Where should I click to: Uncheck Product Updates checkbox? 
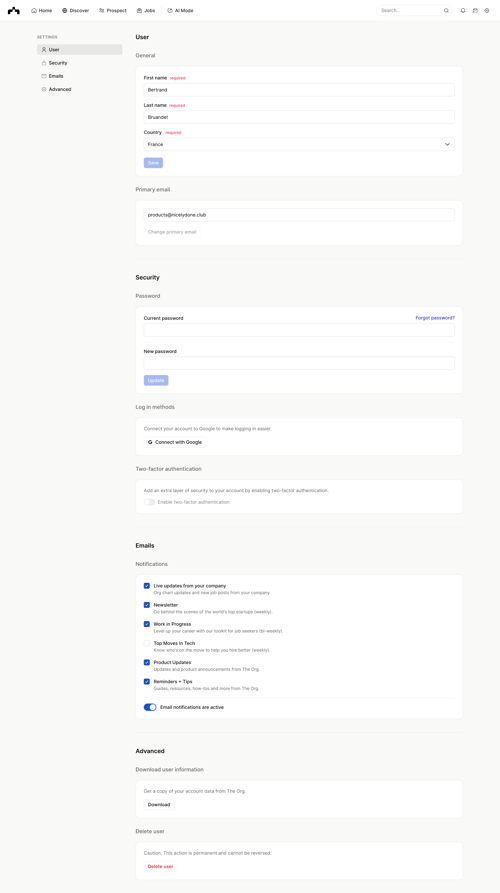click(x=147, y=662)
